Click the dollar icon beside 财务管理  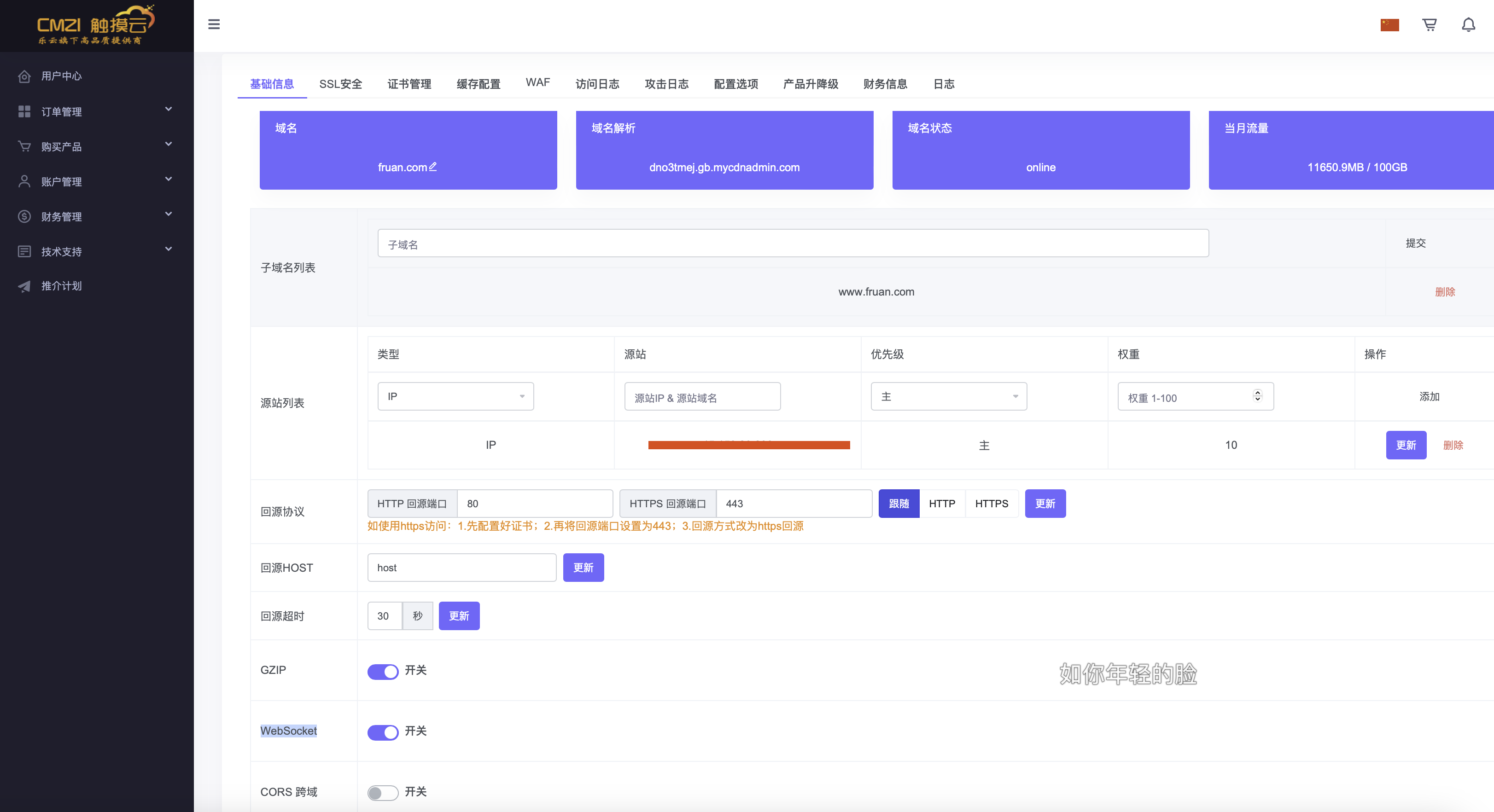pos(24,216)
